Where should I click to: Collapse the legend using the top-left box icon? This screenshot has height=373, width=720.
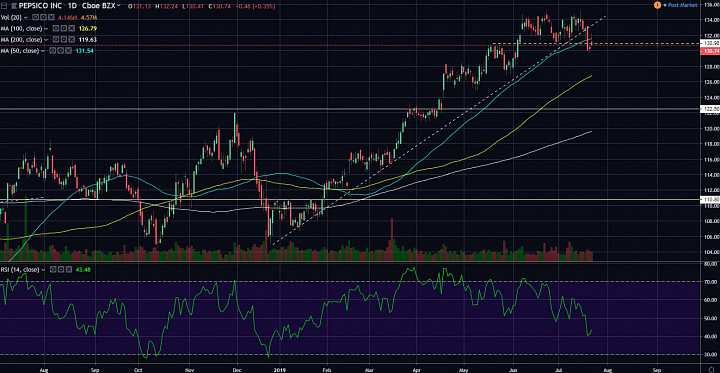tap(4, 6)
